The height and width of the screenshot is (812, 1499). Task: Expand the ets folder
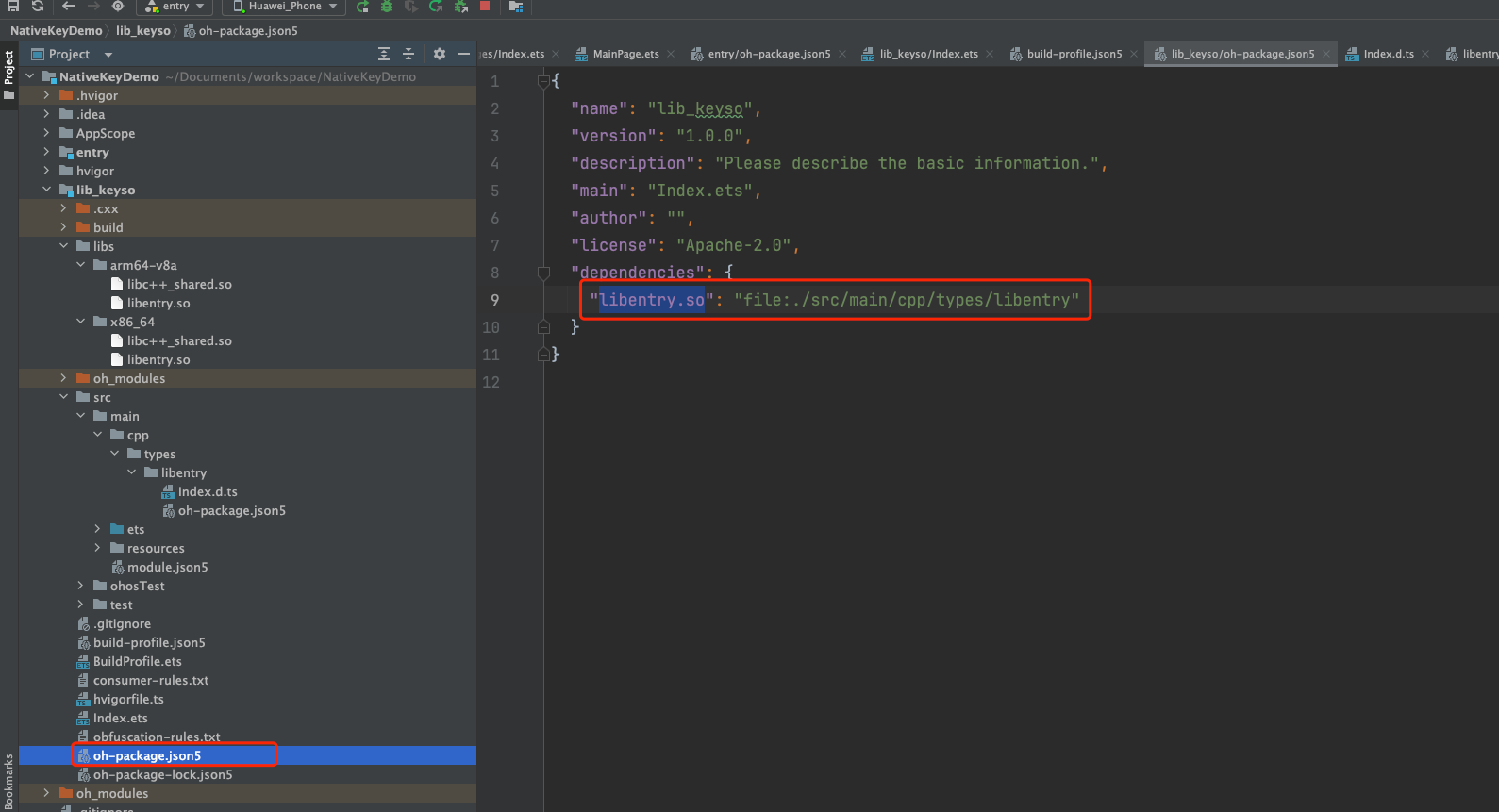[97, 529]
